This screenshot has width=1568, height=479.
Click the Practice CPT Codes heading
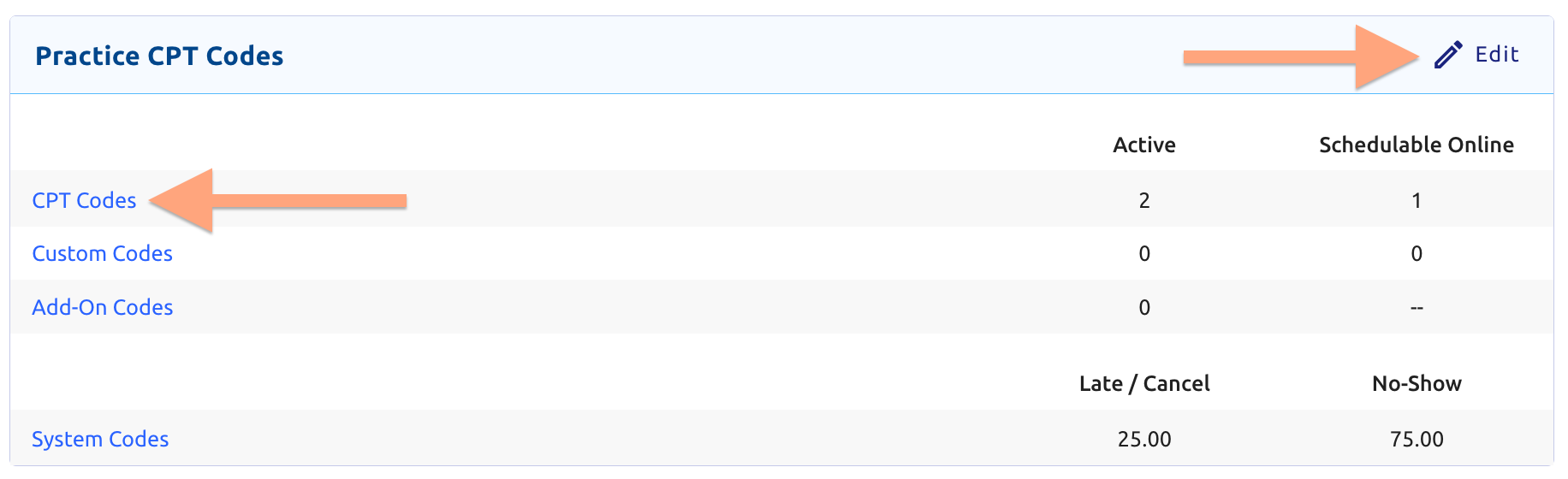click(159, 56)
